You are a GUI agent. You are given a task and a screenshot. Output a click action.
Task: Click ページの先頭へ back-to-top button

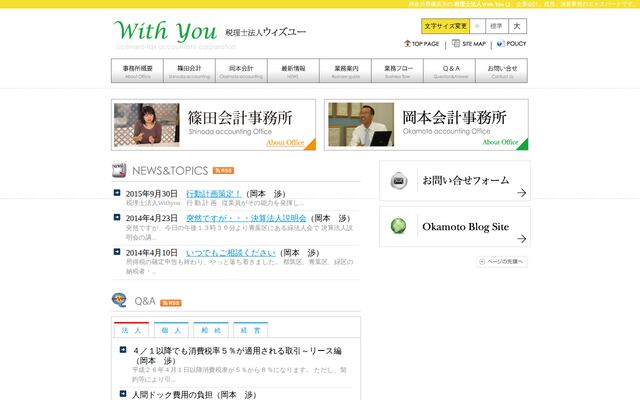pyautogui.click(x=502, y=262)
